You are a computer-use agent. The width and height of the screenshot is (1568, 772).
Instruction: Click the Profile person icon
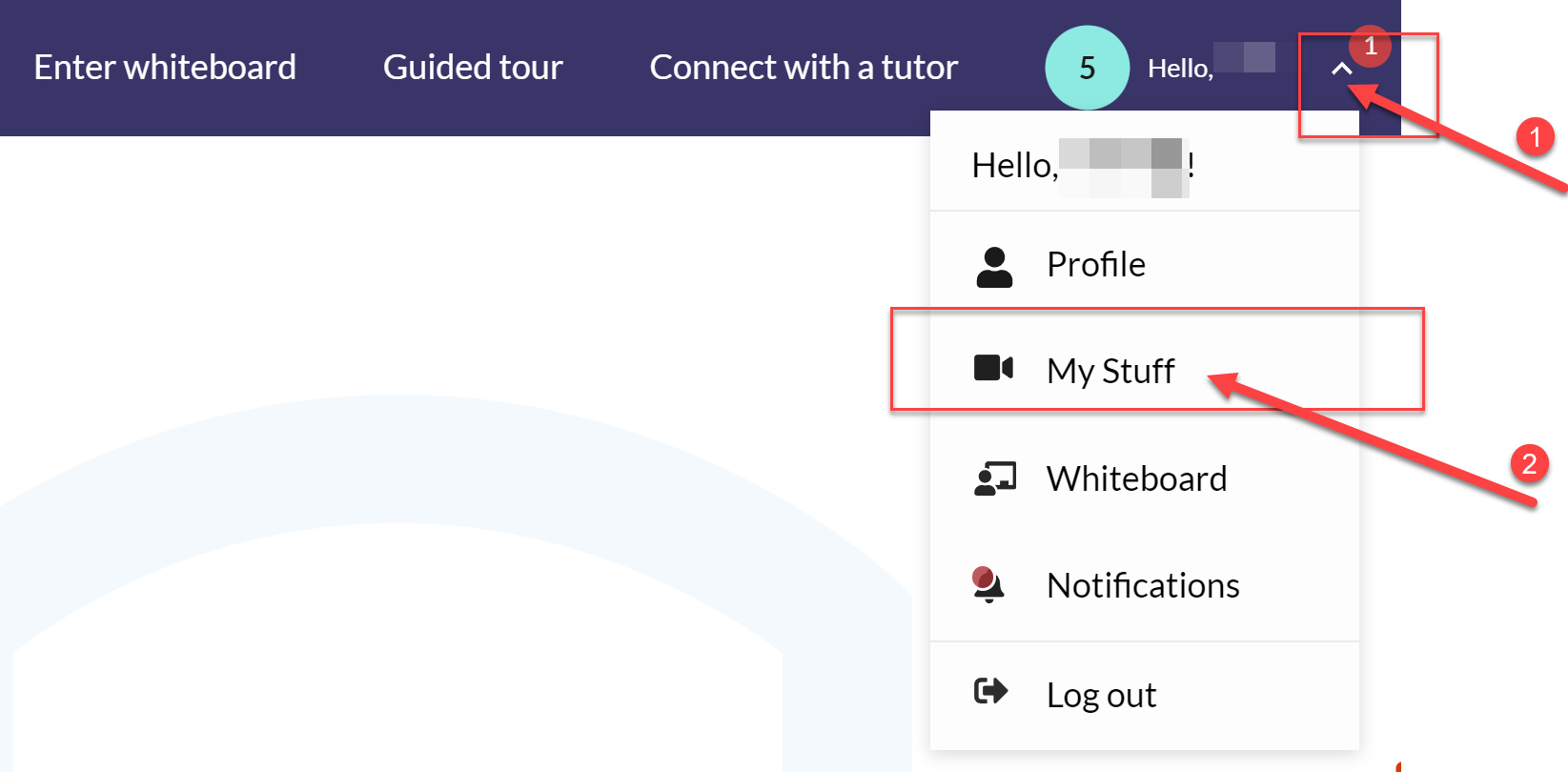tap(994, 267)
